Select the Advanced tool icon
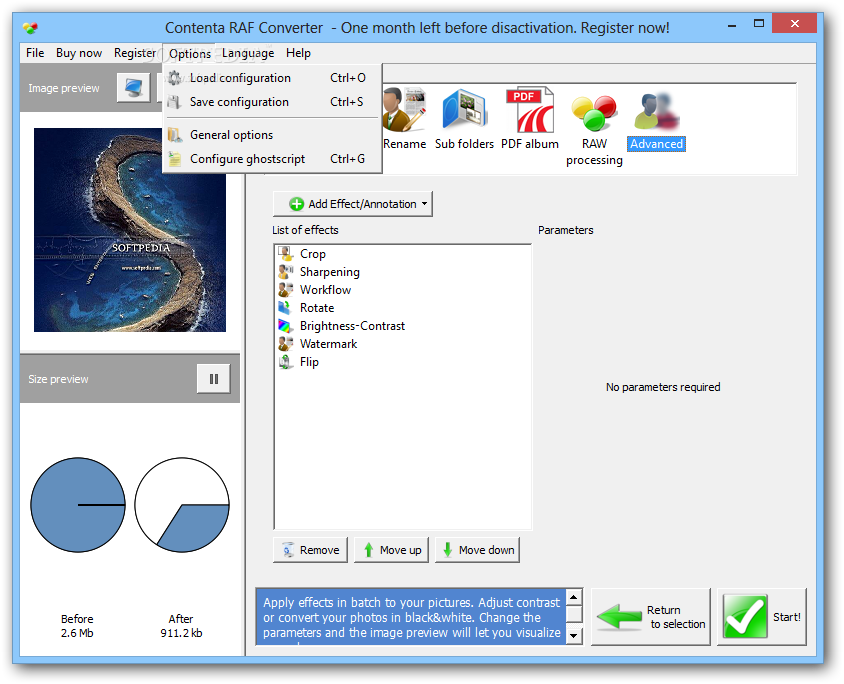 (656, 112)
